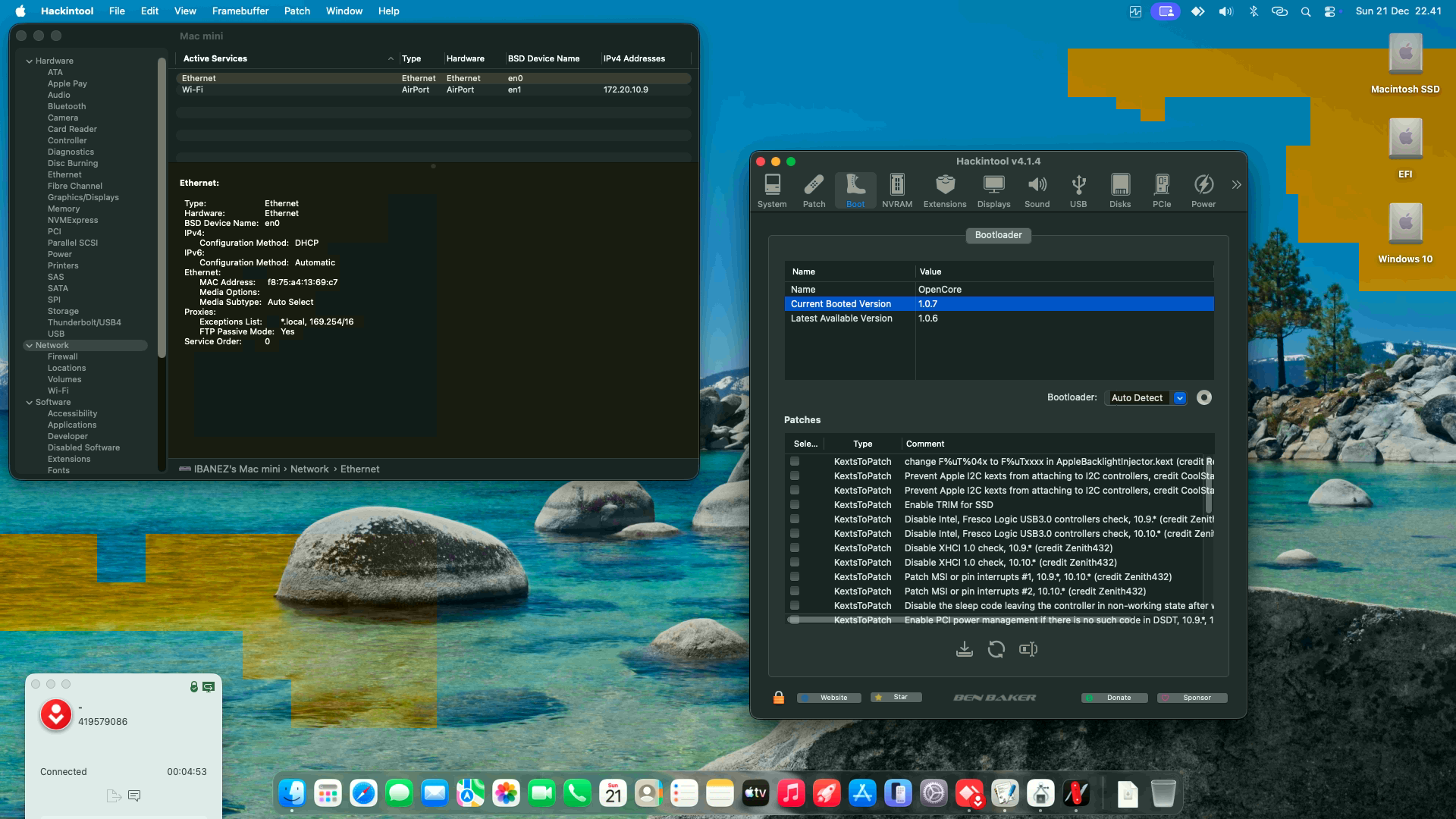Open the System tab in Hackintool
Image resolution: width=1456 pixels, height=819 pixels.
772,190
